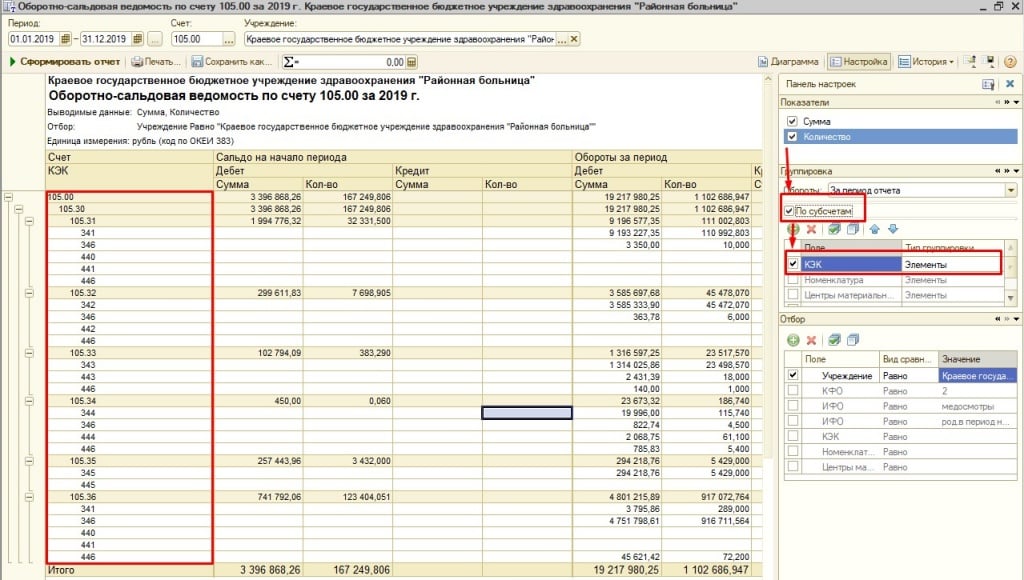Open the Обороты period dropdown

coord(1011,190)
